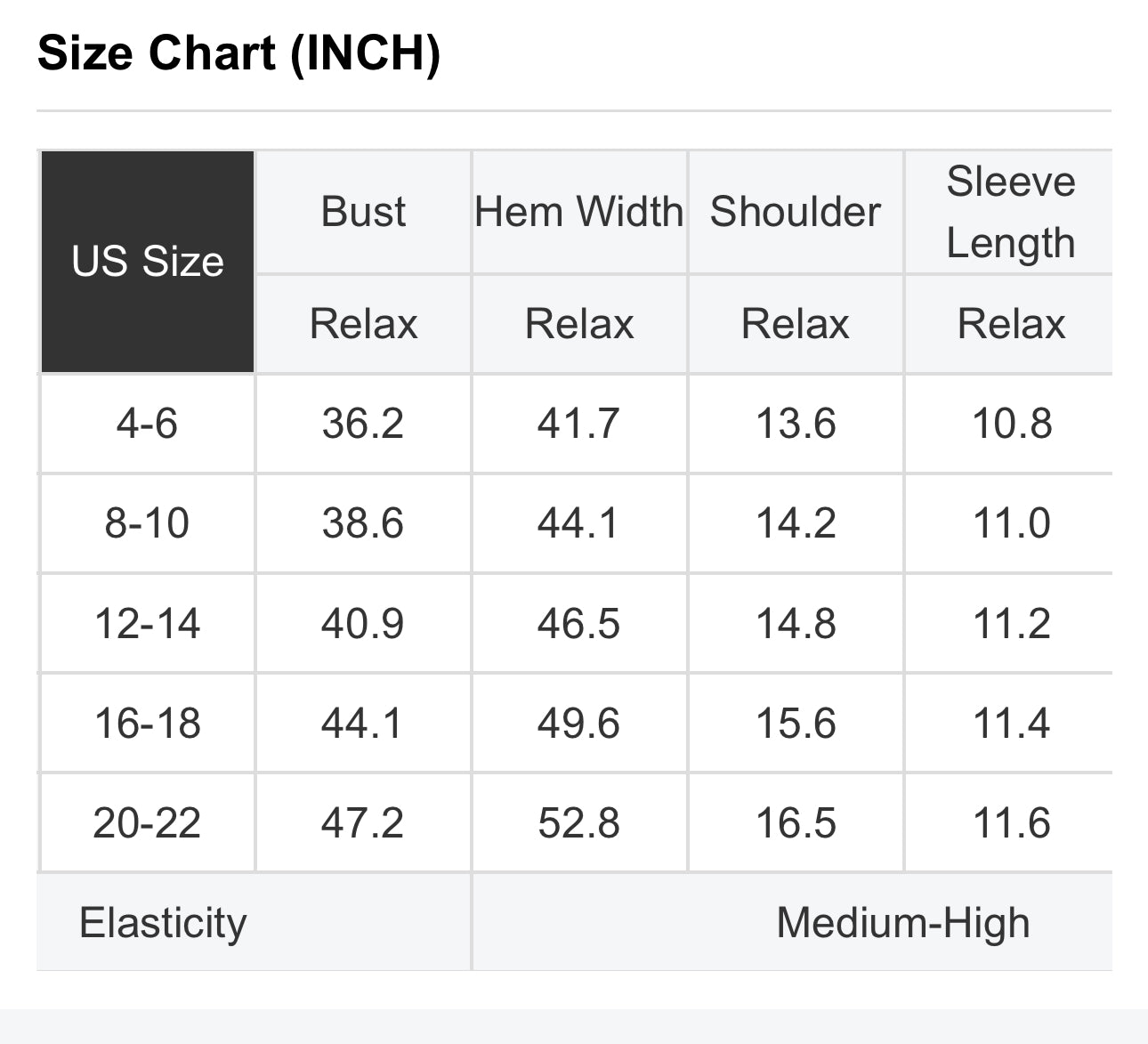Viewport: 1148px width, 1044px height.
Task: Select the 52.8 hem width cell
Action: (x=579, y=822)
